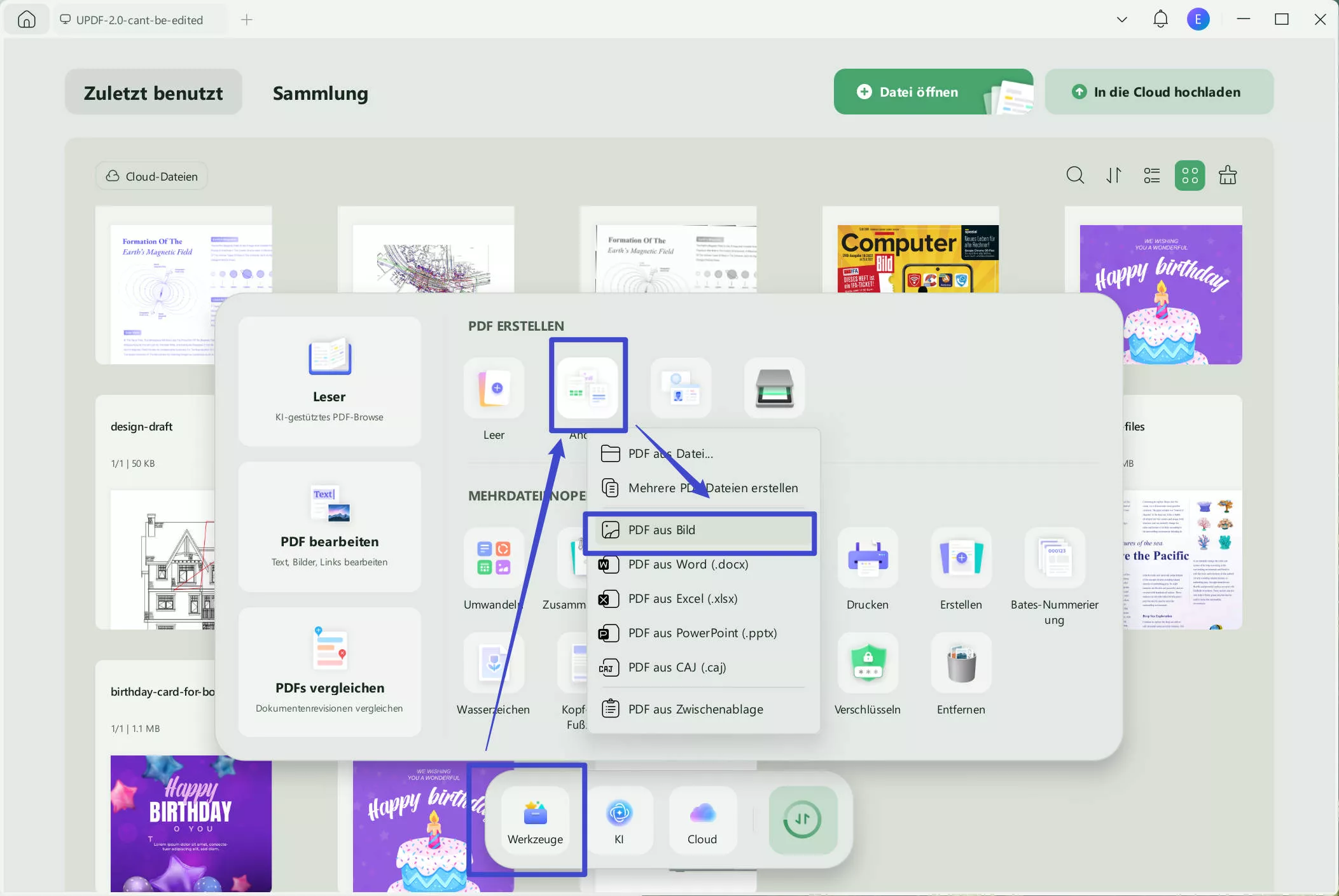Screen dimensions: 1339x896
Task: Open the sort order options
Action: 1113,175
